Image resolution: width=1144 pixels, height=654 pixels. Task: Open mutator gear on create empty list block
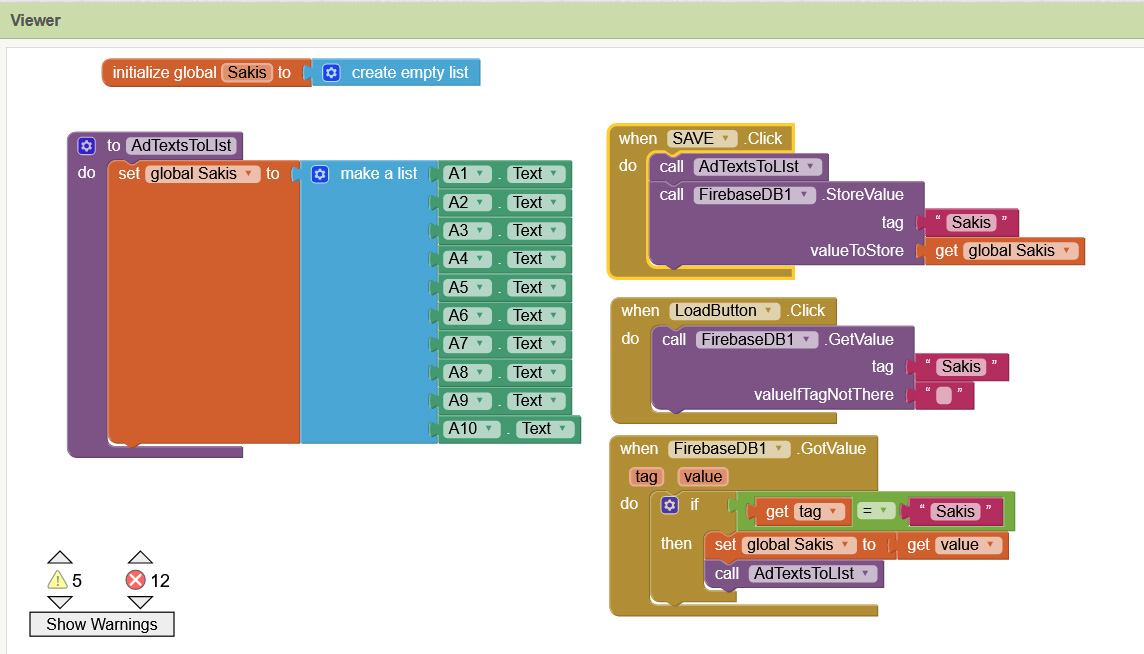pyautogui.click(x=332, y=73)
